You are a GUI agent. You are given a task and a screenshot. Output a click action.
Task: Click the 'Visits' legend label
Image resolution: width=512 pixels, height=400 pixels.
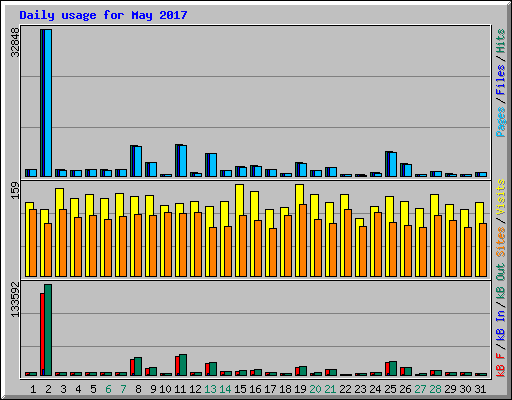[x=500, y=197]
